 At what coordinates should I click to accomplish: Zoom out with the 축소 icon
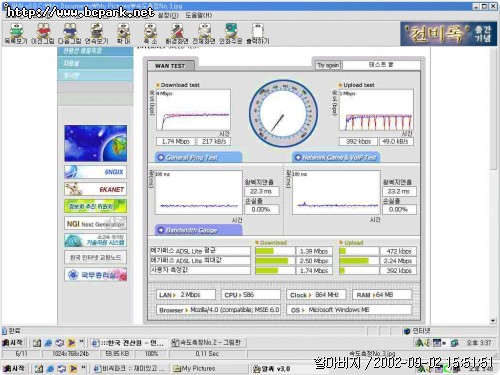click(x=150, y=33)
